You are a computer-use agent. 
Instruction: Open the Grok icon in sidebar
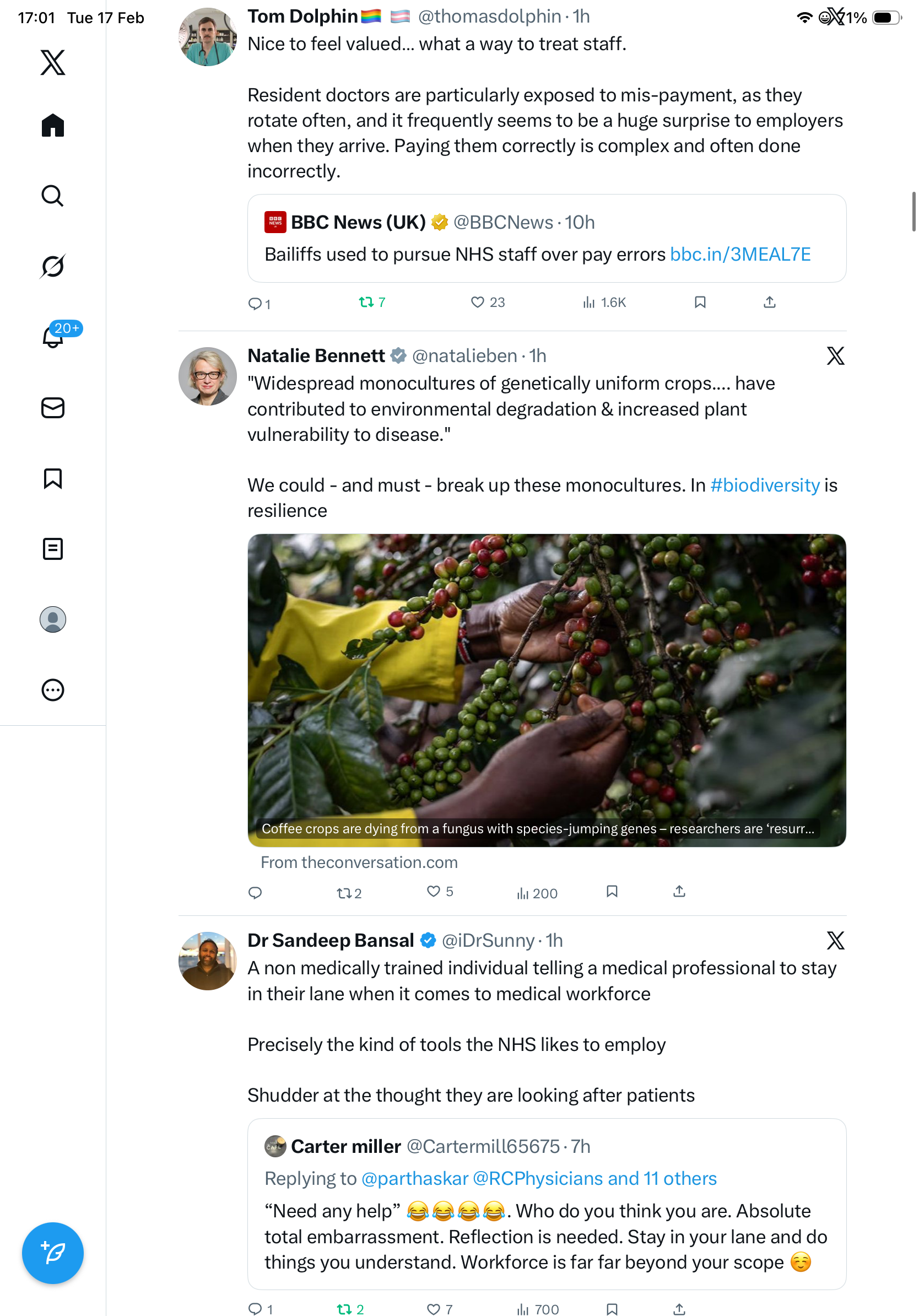point(53,266)
